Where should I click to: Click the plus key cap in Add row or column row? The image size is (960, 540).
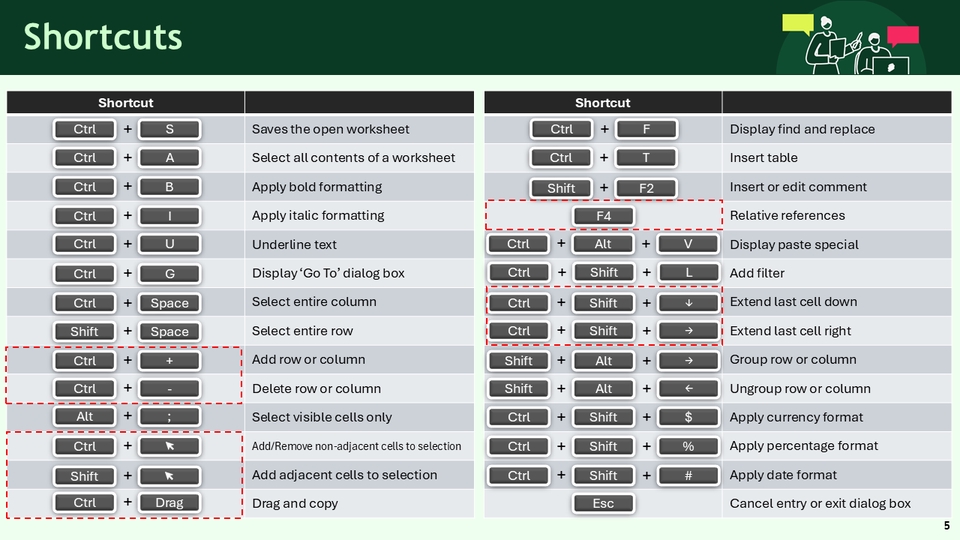click(170, 361)
